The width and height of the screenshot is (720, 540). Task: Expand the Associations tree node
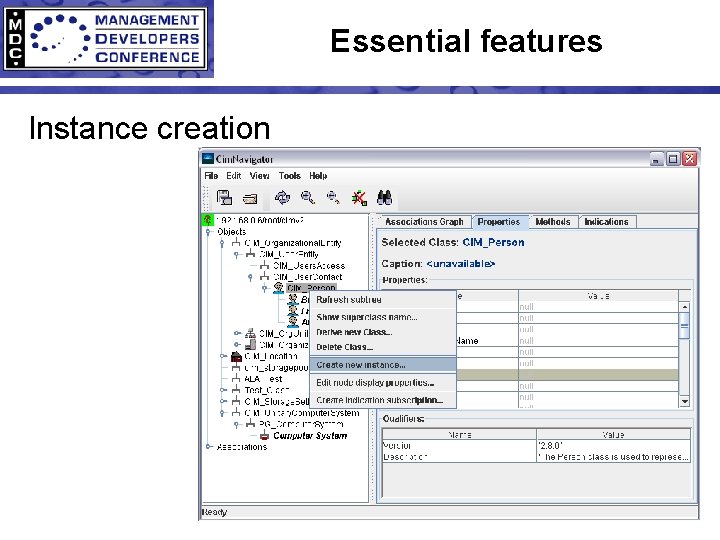click(209, 446)
